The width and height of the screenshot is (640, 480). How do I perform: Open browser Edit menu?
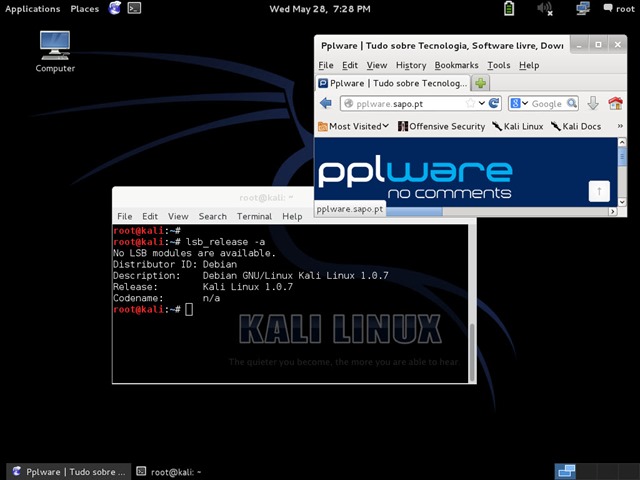pos(350,65)
